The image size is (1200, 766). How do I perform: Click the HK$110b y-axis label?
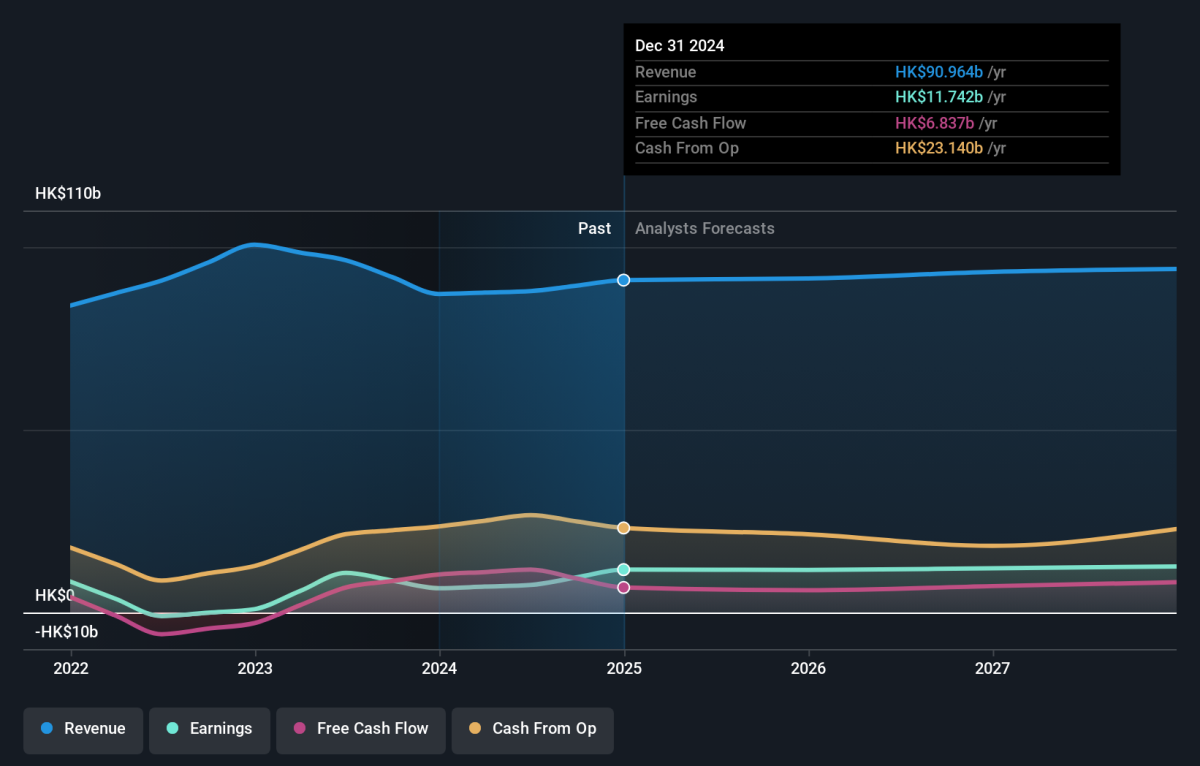pyautogui.click(x=68, y=194)
